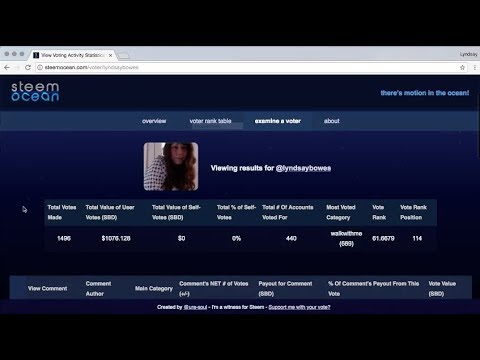Open the about page
Image resolution: width=480 pixels, height=360 pixels.
click(x=332, y=121)
